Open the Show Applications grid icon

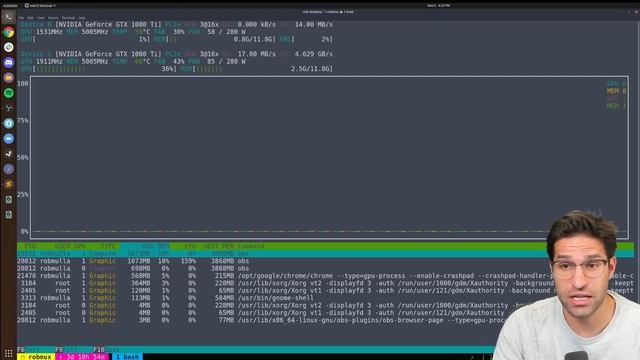click(x=9, y=353)
